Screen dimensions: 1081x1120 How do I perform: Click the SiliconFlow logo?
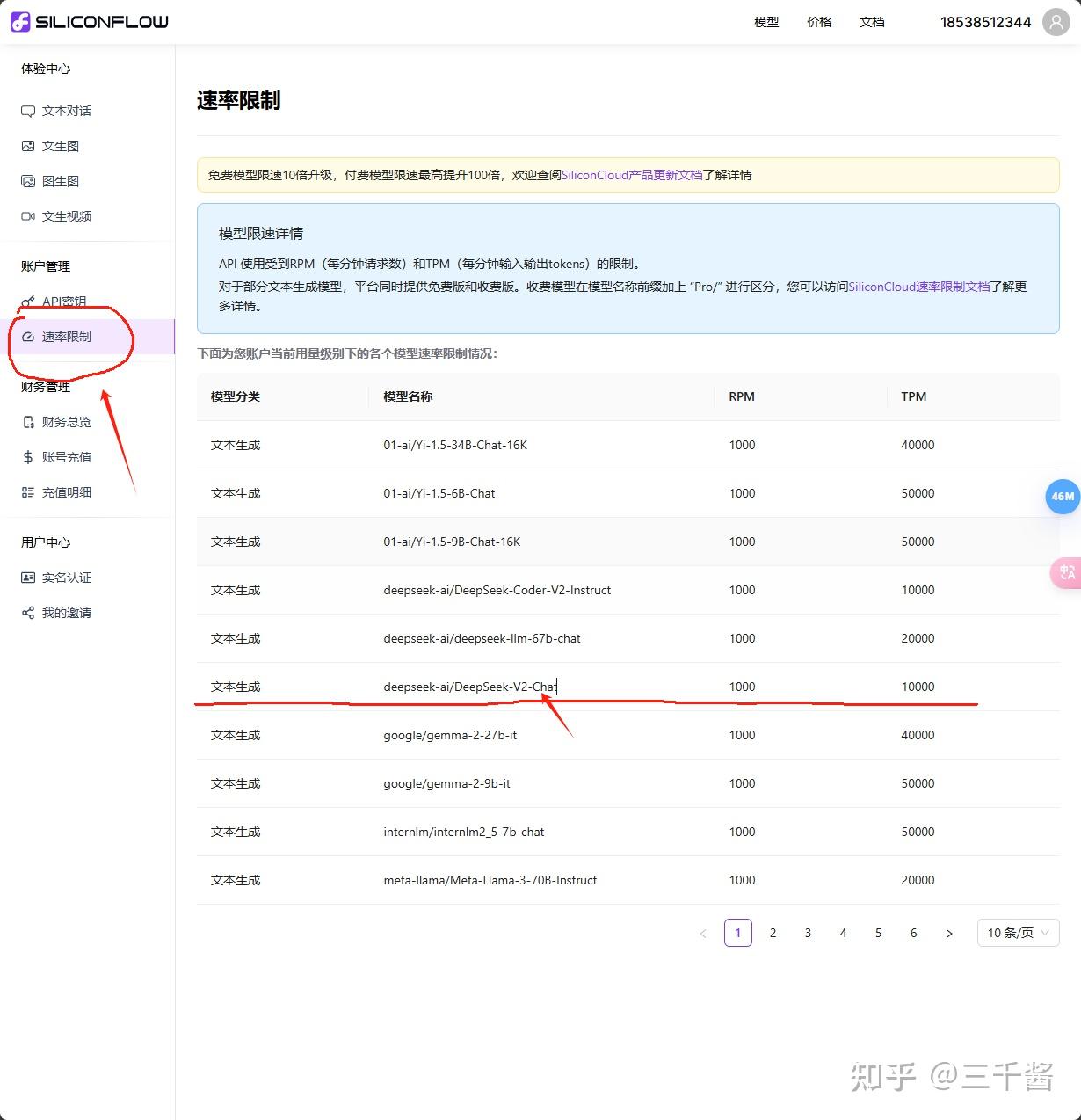(89, 22)
